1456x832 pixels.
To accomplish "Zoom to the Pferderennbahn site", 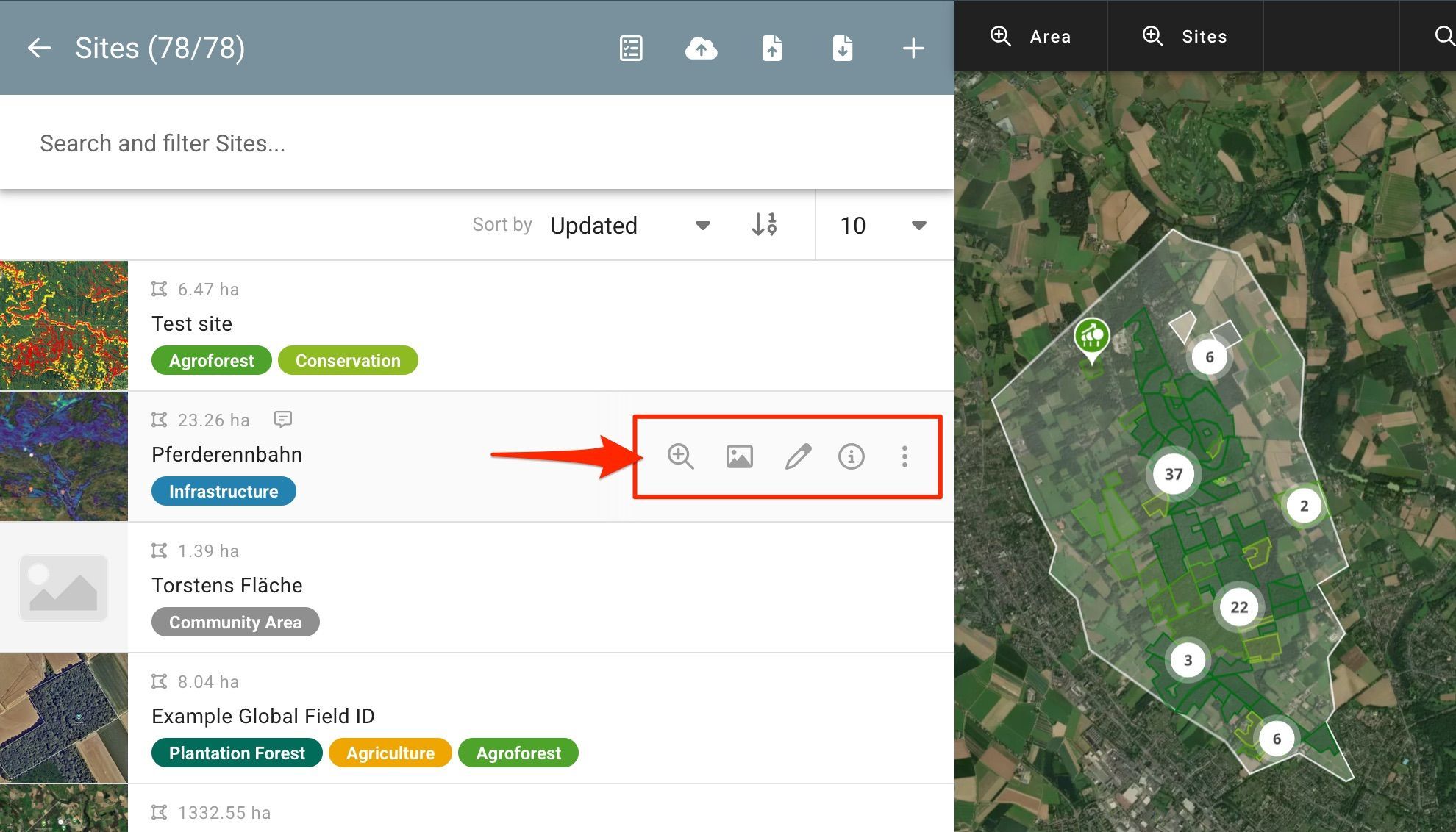I will pyautogui.click(x=680, y=456).
